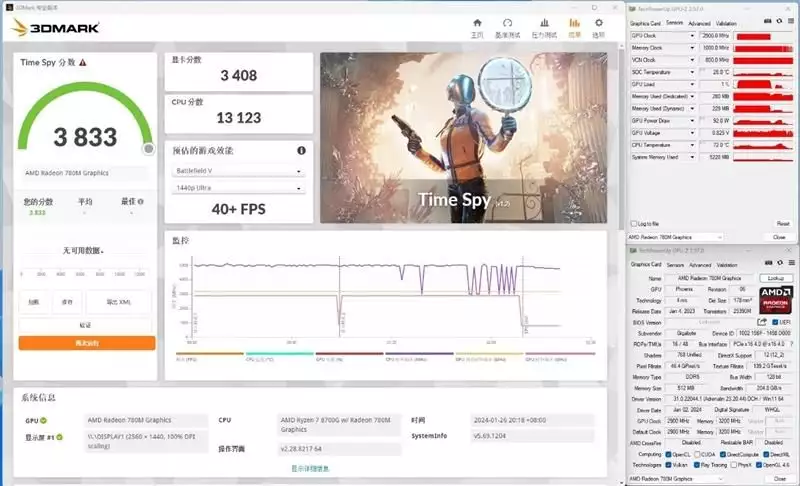Toggle the Ray Tracing checkbox

696,465
